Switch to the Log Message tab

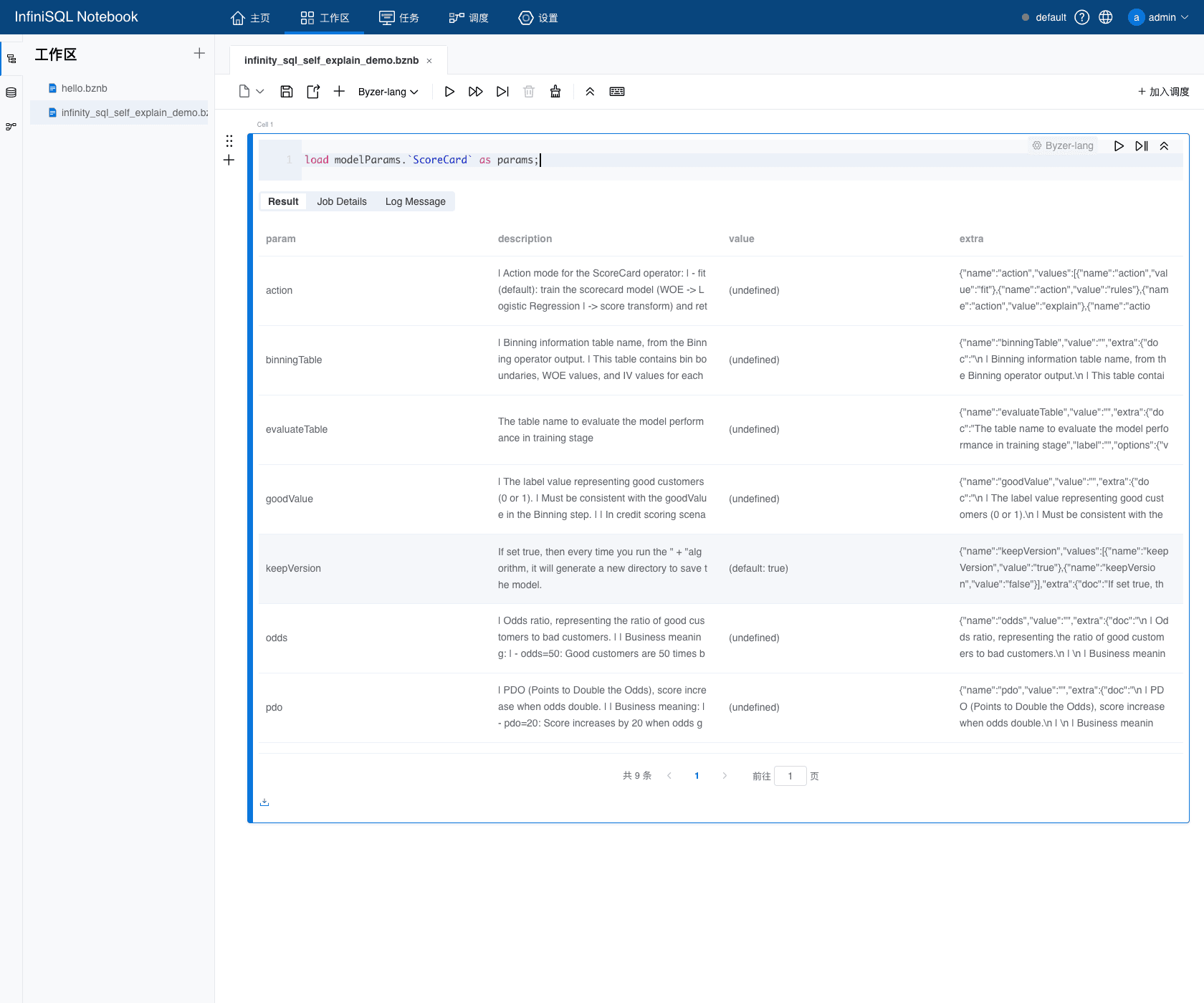(416, 201)
